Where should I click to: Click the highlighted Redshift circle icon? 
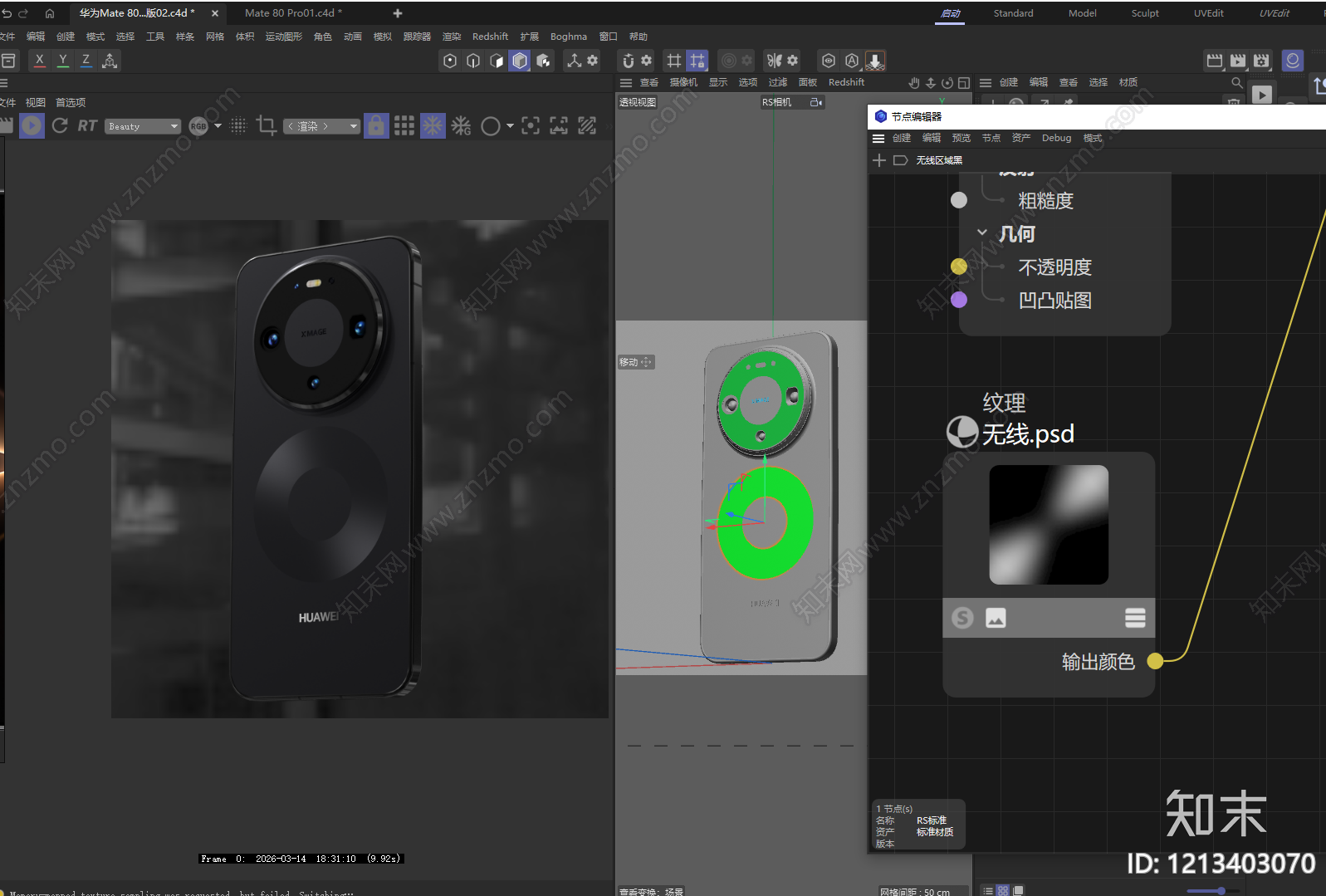(x=1292, y=61)
